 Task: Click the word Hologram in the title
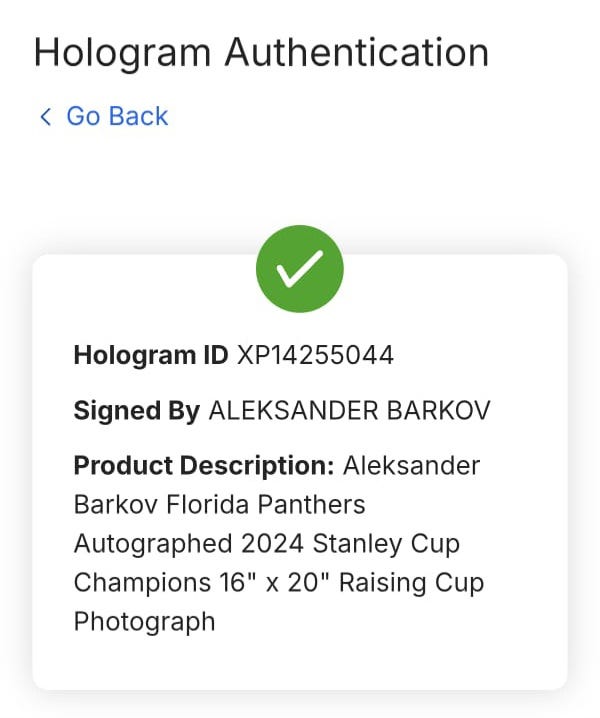tap(123, 52)
